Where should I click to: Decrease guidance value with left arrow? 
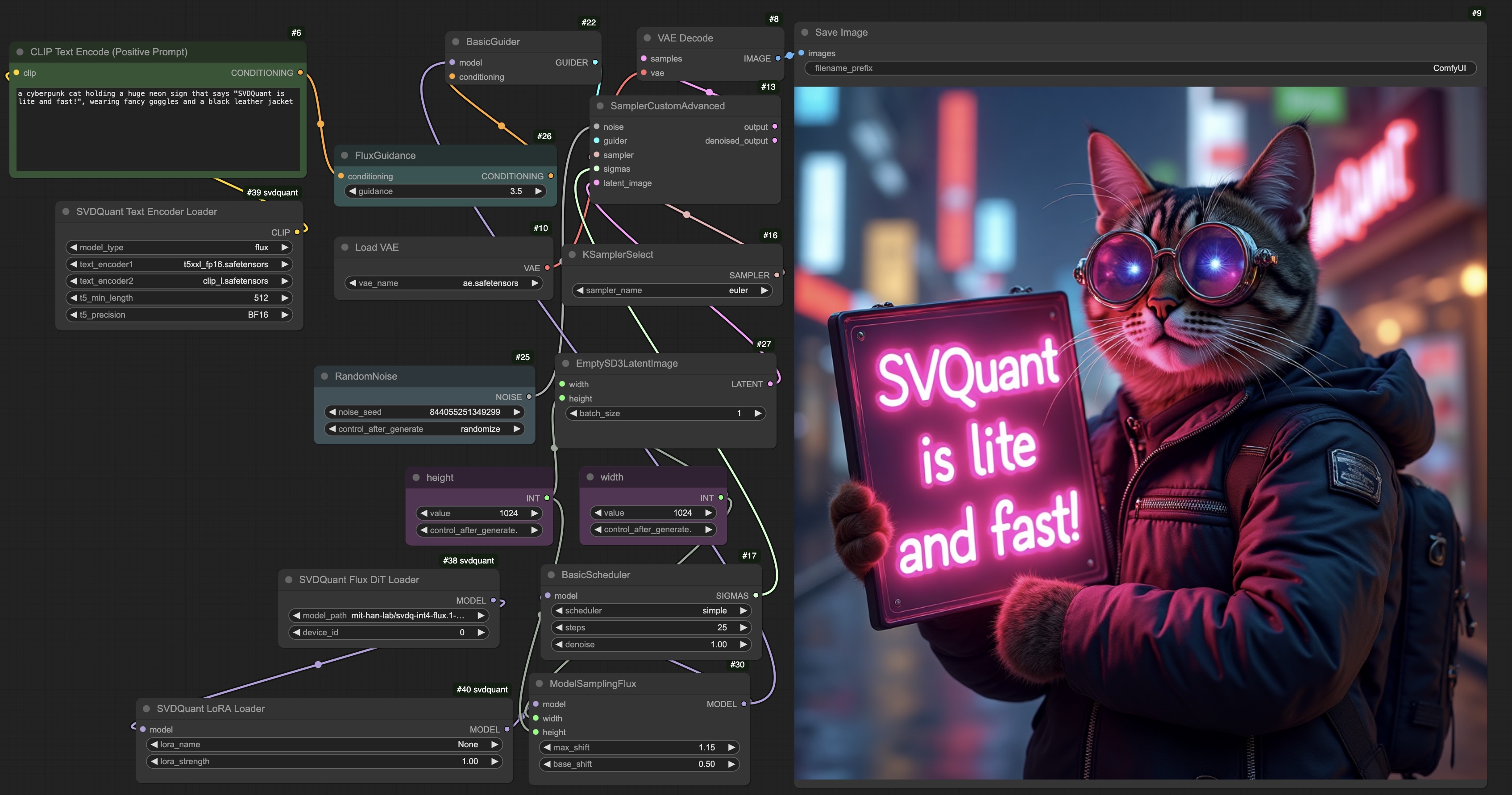click(x=352, y=191)
